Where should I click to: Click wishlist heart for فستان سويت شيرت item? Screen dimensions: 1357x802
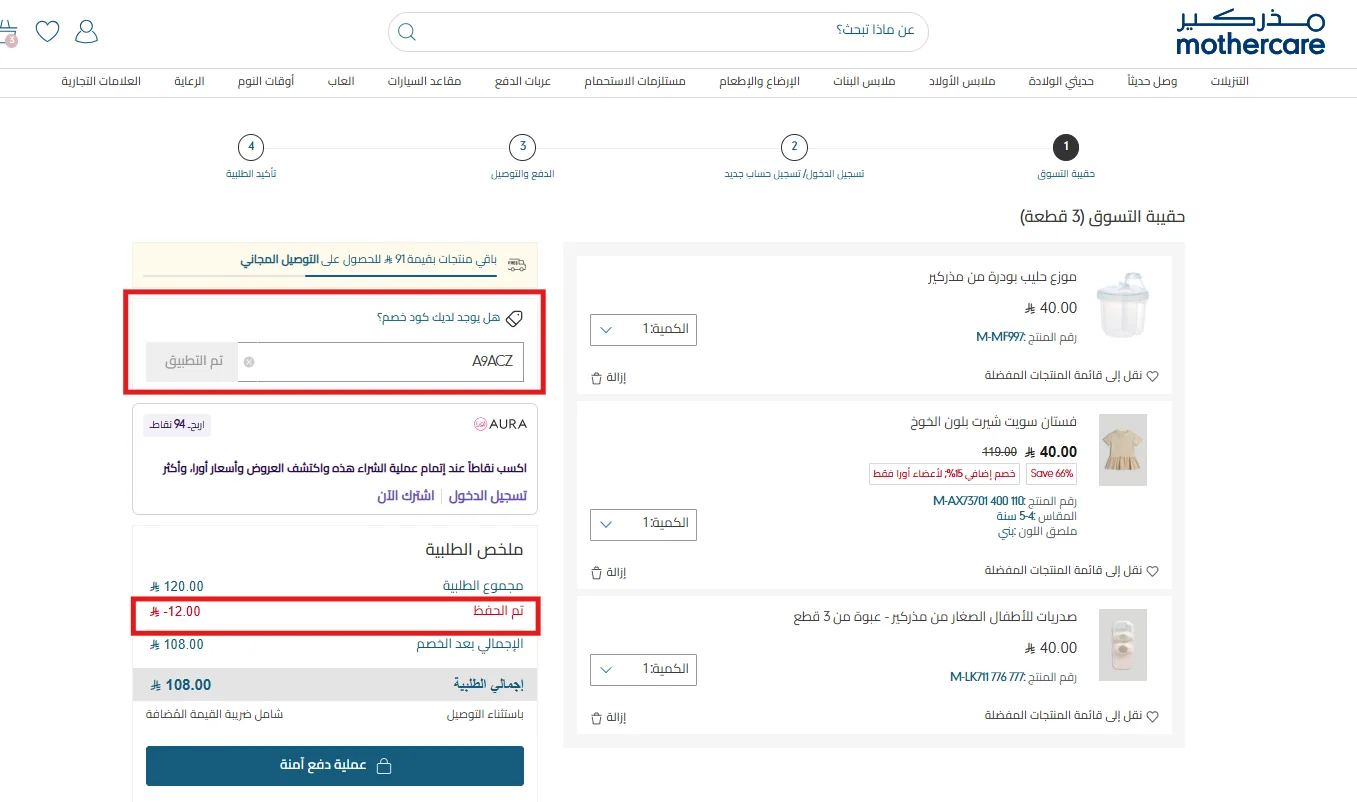coord(1152,571)
